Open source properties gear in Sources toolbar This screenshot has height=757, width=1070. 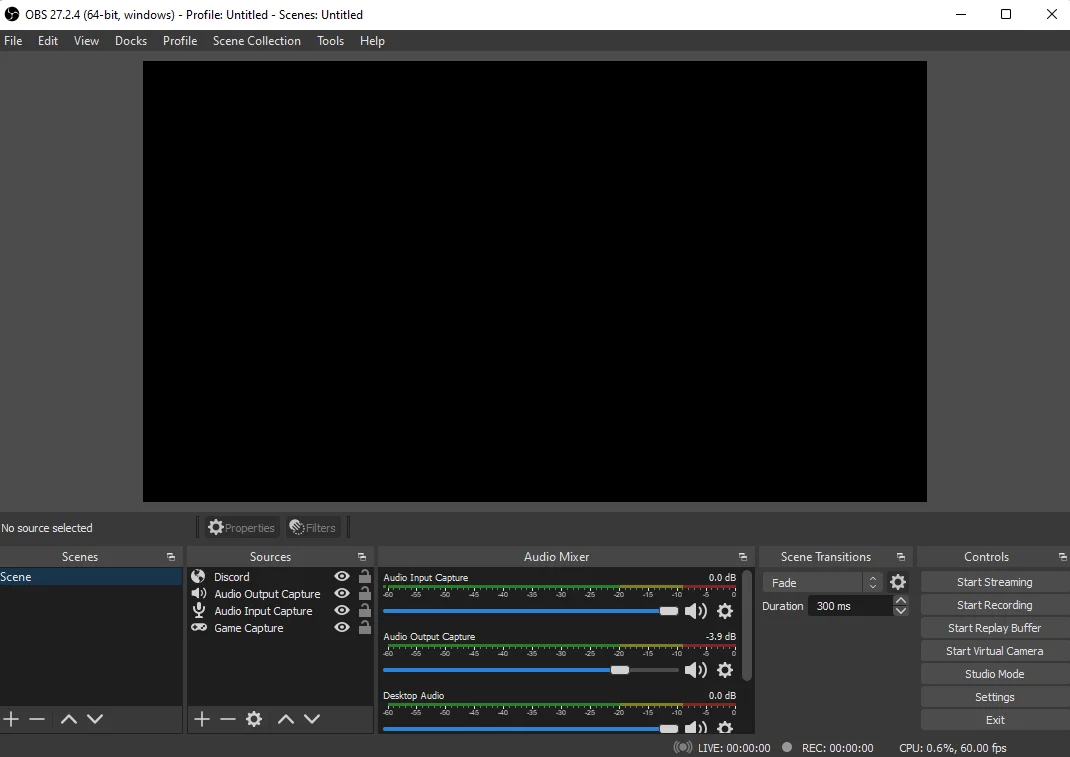click(x=254, y=719)
